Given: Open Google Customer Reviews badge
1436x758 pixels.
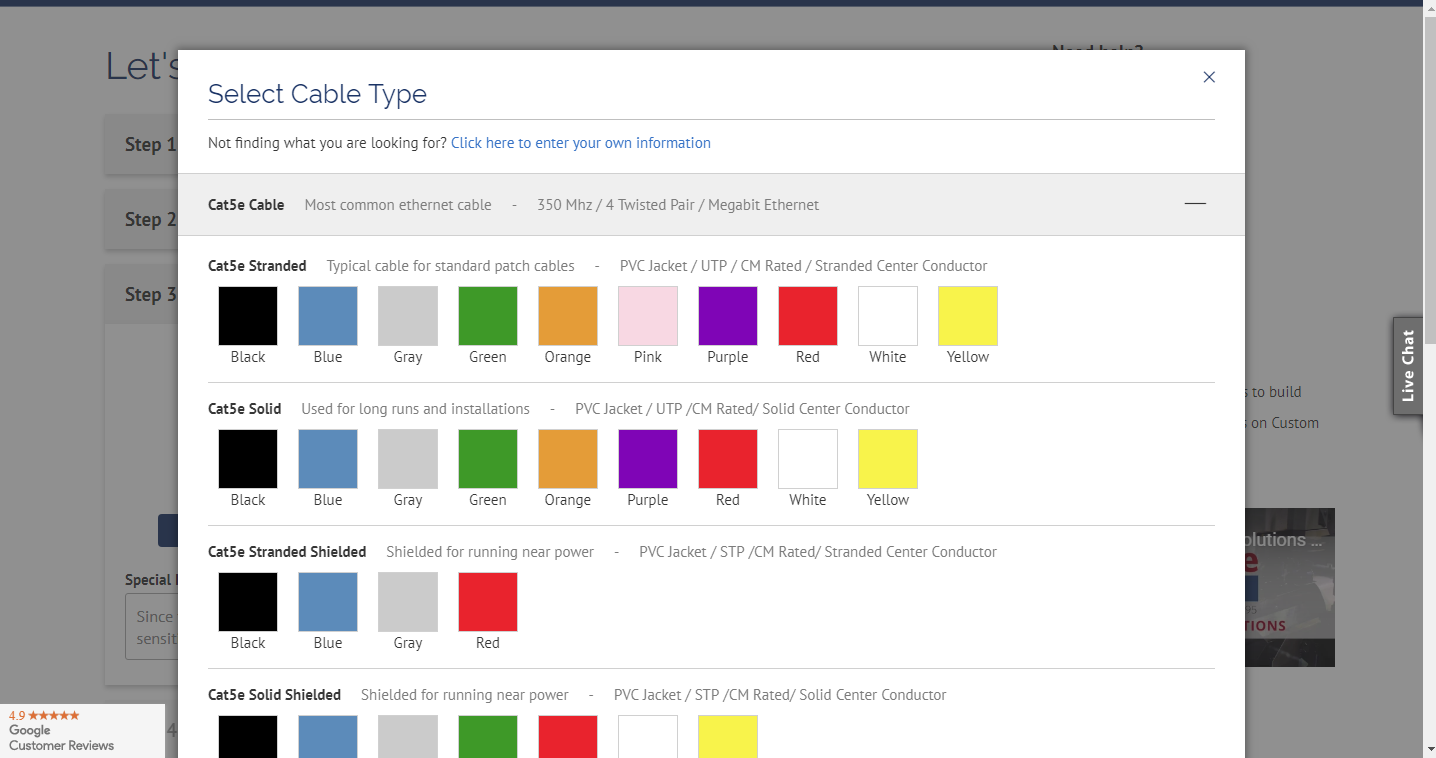Looking at the screenshot, I should coord(82,731).
